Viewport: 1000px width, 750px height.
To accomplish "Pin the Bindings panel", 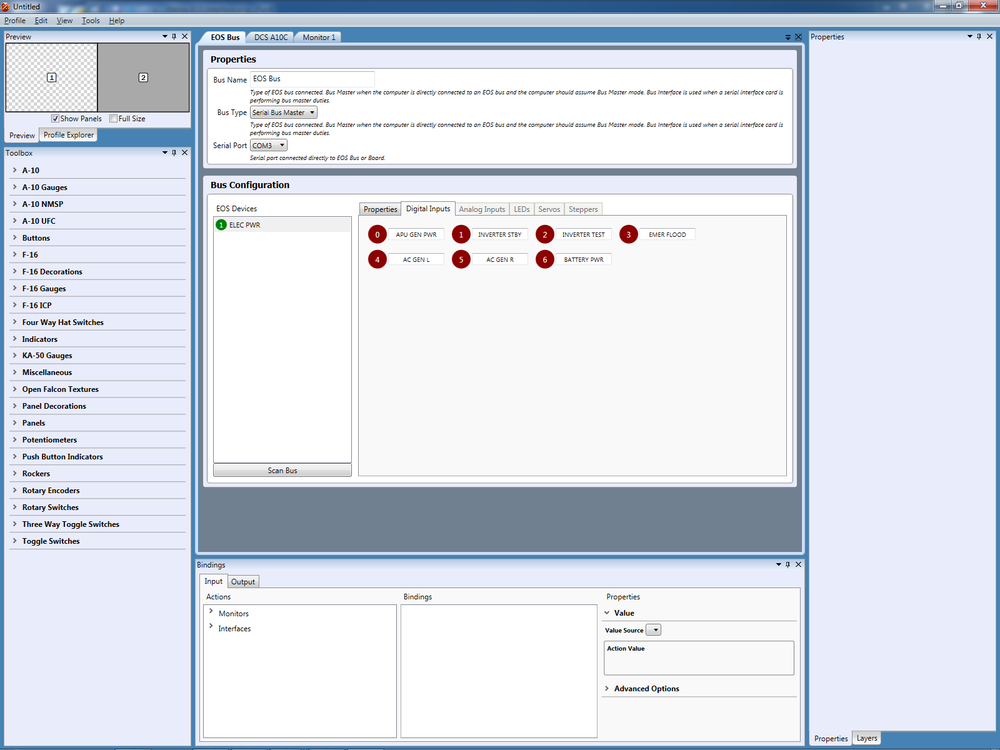I will click(788, 564).
